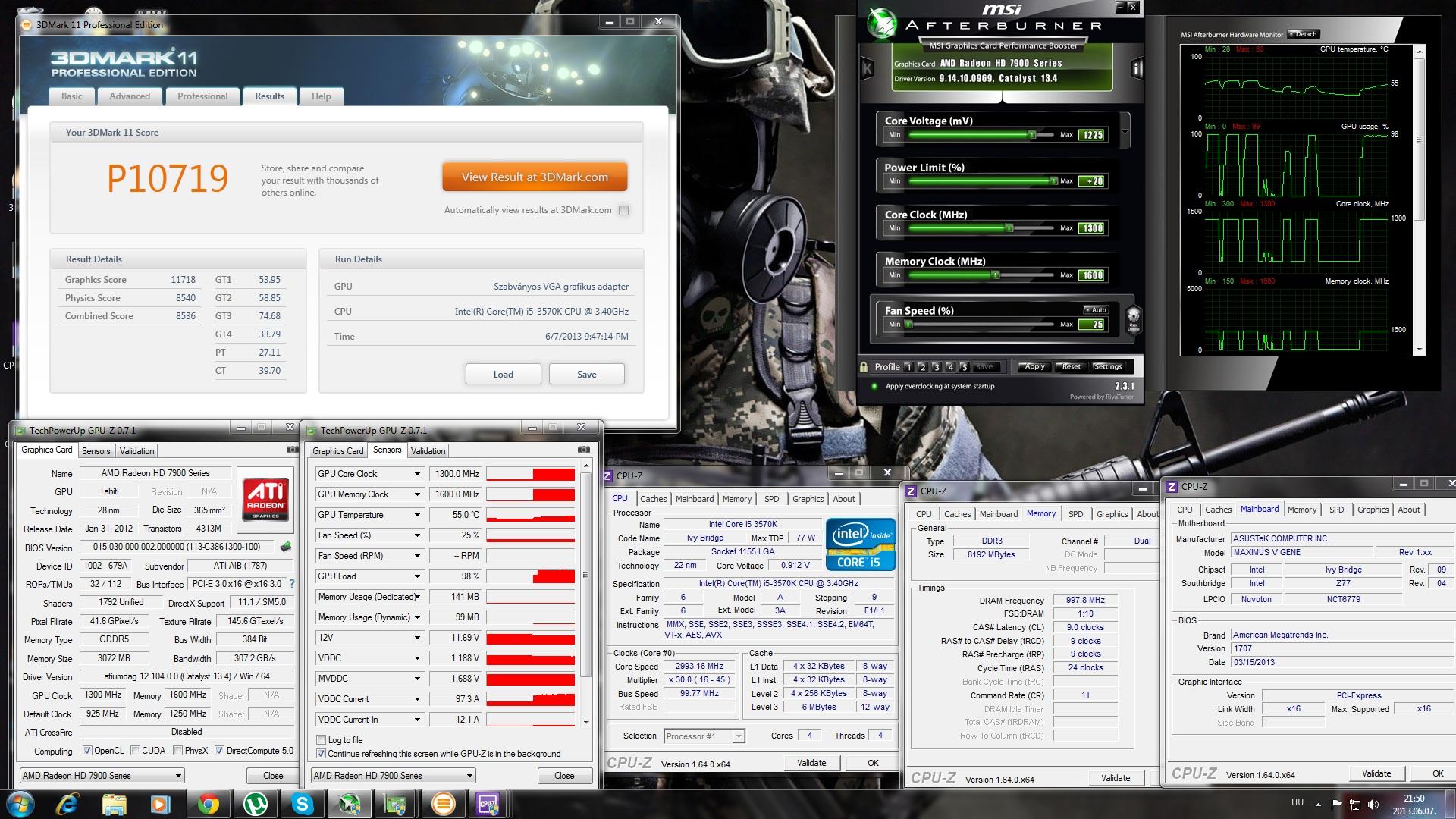The width and height of the screenshot is (1456, 819).
Task: Enable Log to file in GPU-Z Sensors
Action: pos(321,740)
